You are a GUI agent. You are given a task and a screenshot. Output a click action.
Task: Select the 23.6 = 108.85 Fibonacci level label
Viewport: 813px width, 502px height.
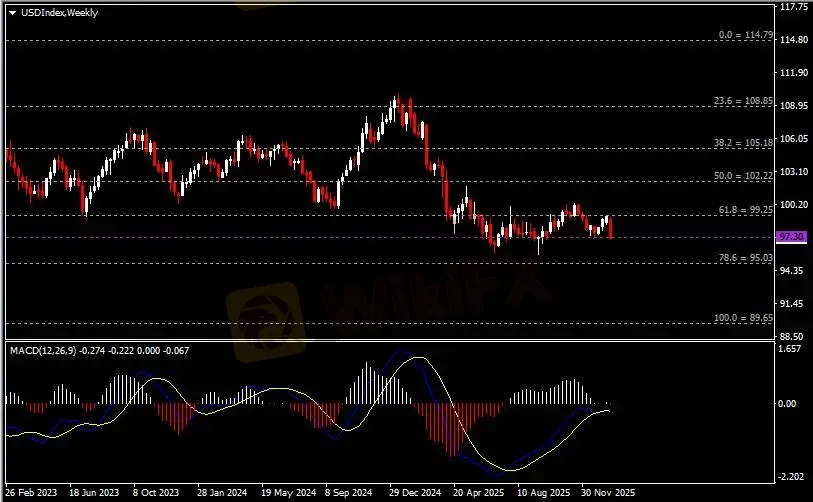pos(744,101)
